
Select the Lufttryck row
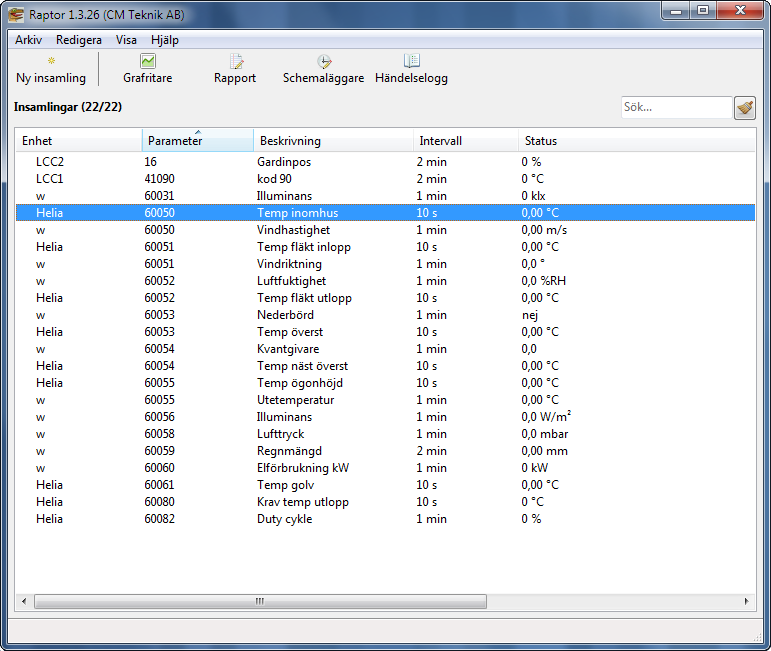coord(386,434)
